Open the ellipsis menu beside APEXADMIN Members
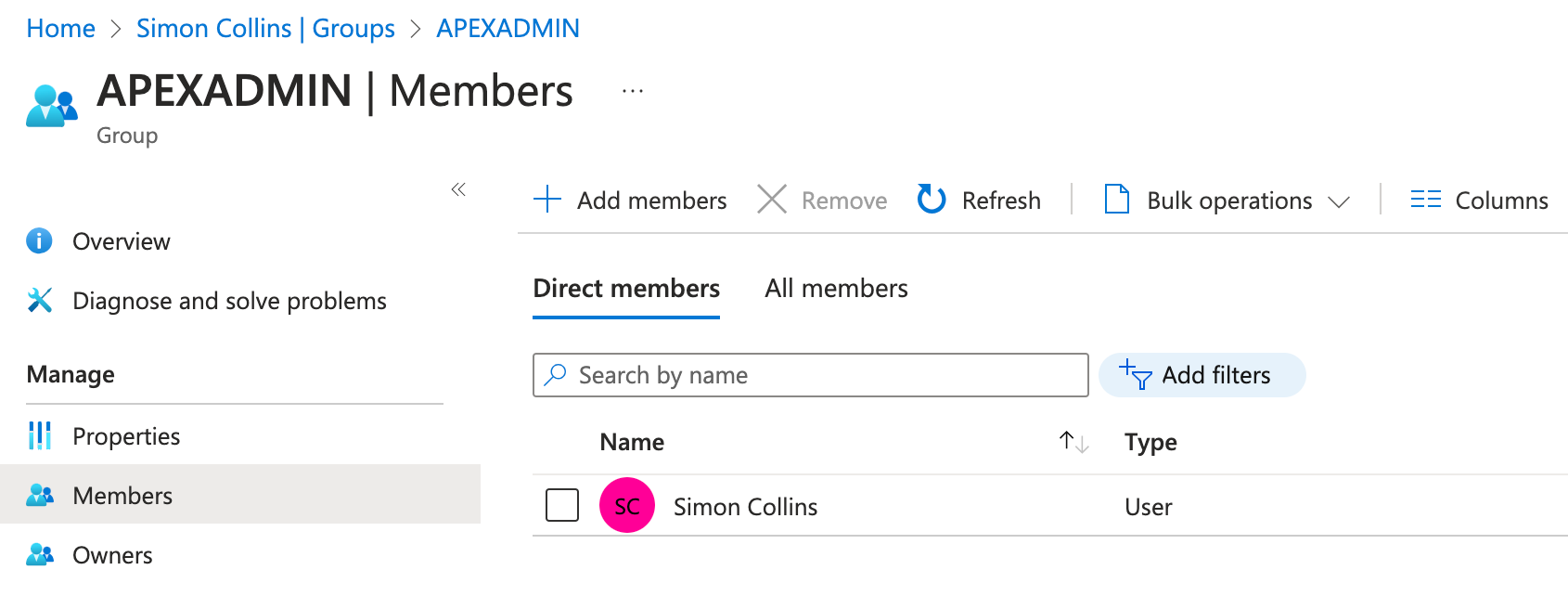The height and width of the screenshot is (596, 1568). click(632, 90)
